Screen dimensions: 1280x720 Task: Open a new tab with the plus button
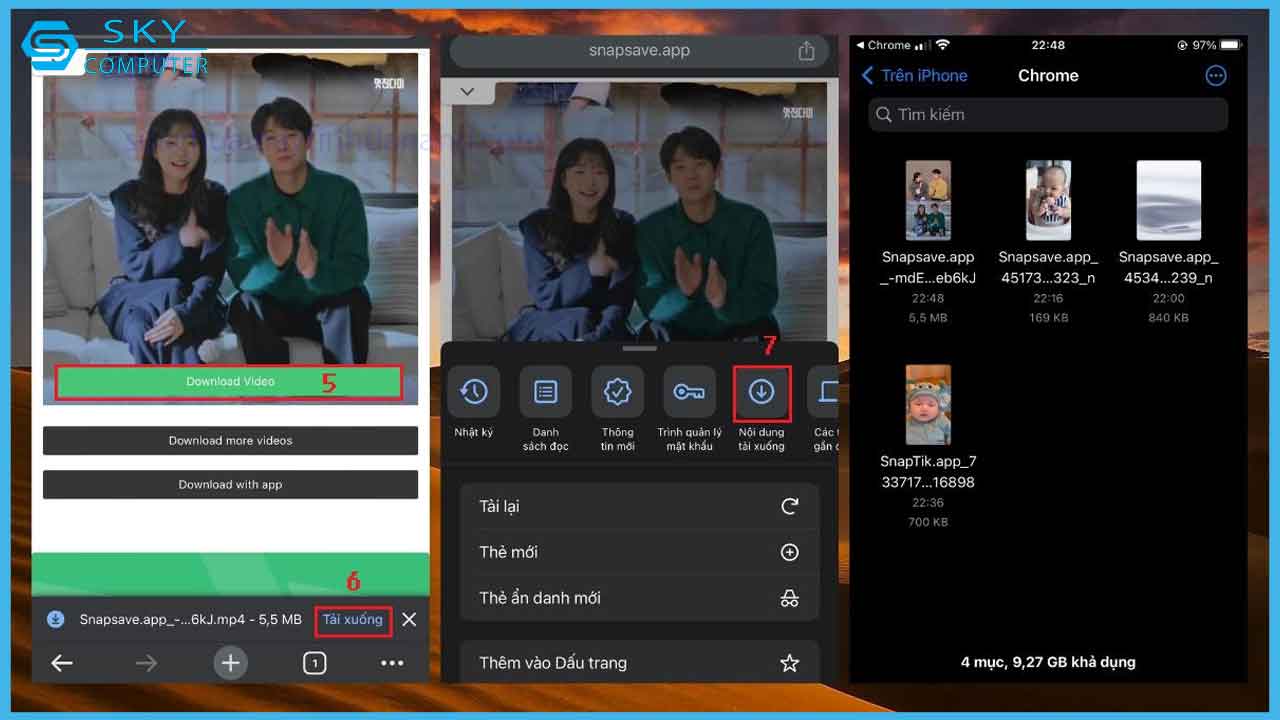click(x=230, y=663)
